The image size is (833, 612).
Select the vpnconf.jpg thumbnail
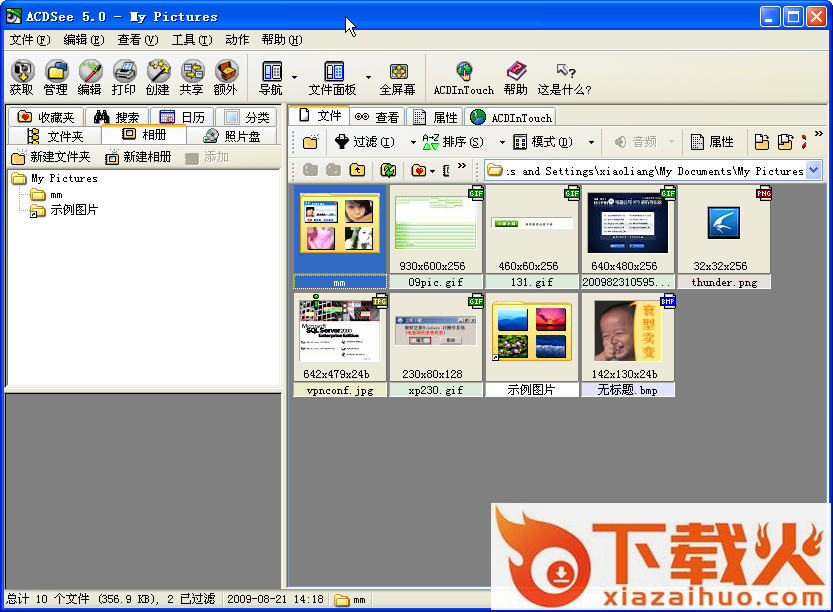click(x=339, y=337)
